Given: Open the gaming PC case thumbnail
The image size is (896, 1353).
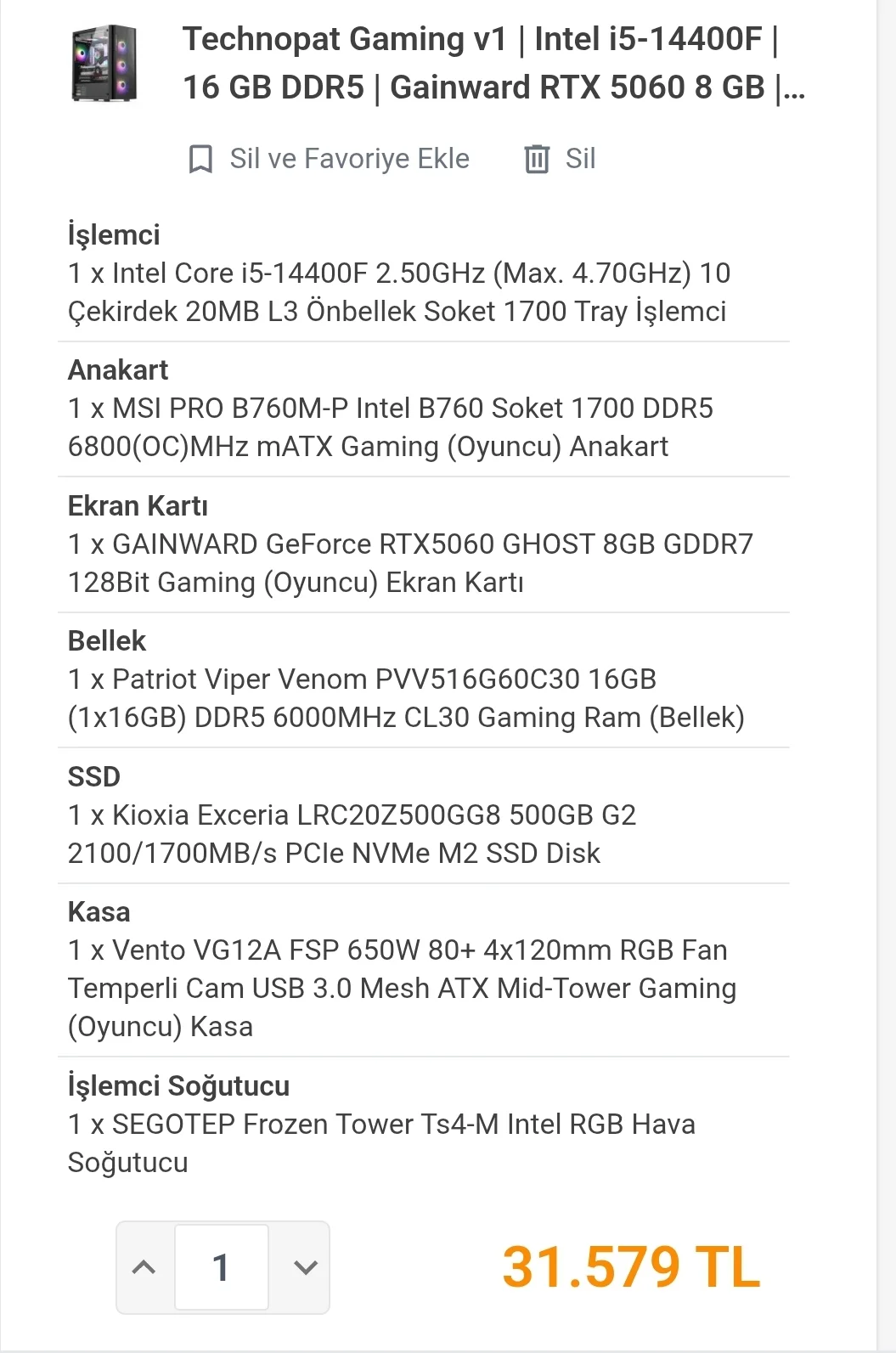Looking at the screenshot, I should pyautogui.click(x=104, y=64).
